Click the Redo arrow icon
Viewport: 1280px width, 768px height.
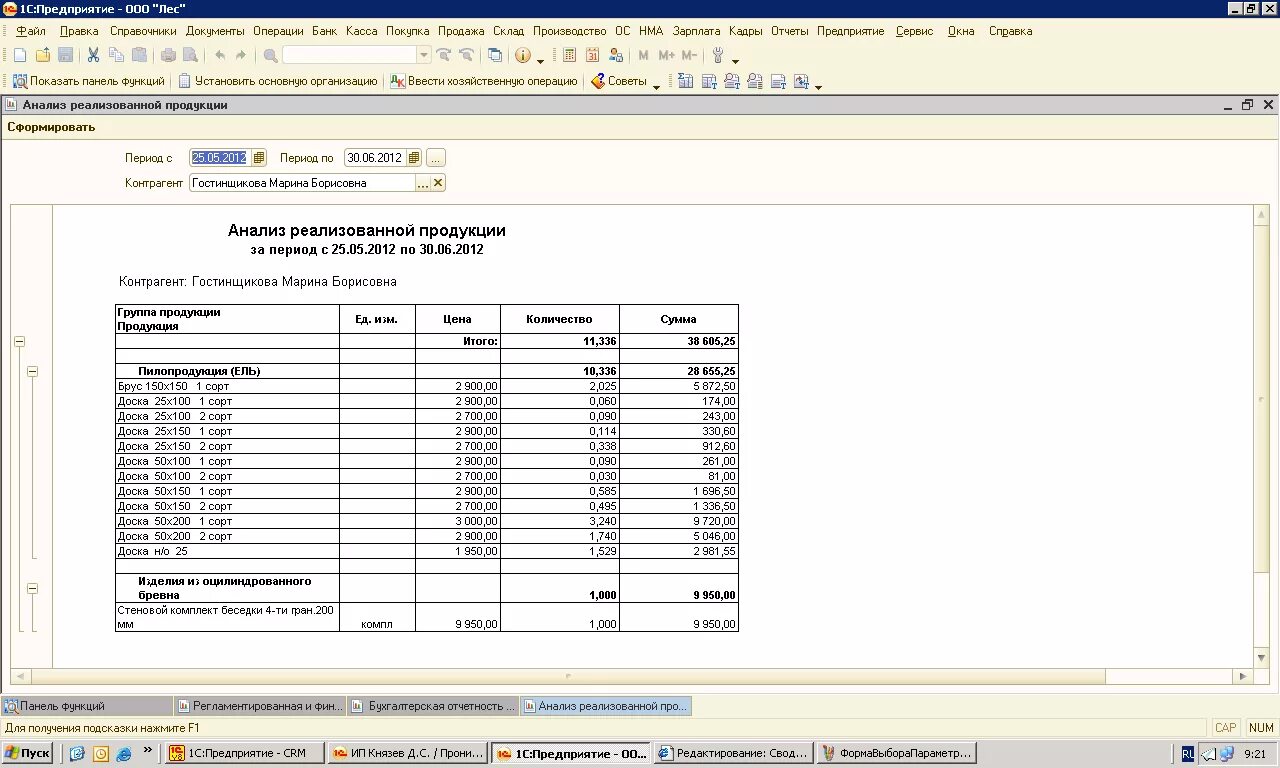(x=241, y=56)
